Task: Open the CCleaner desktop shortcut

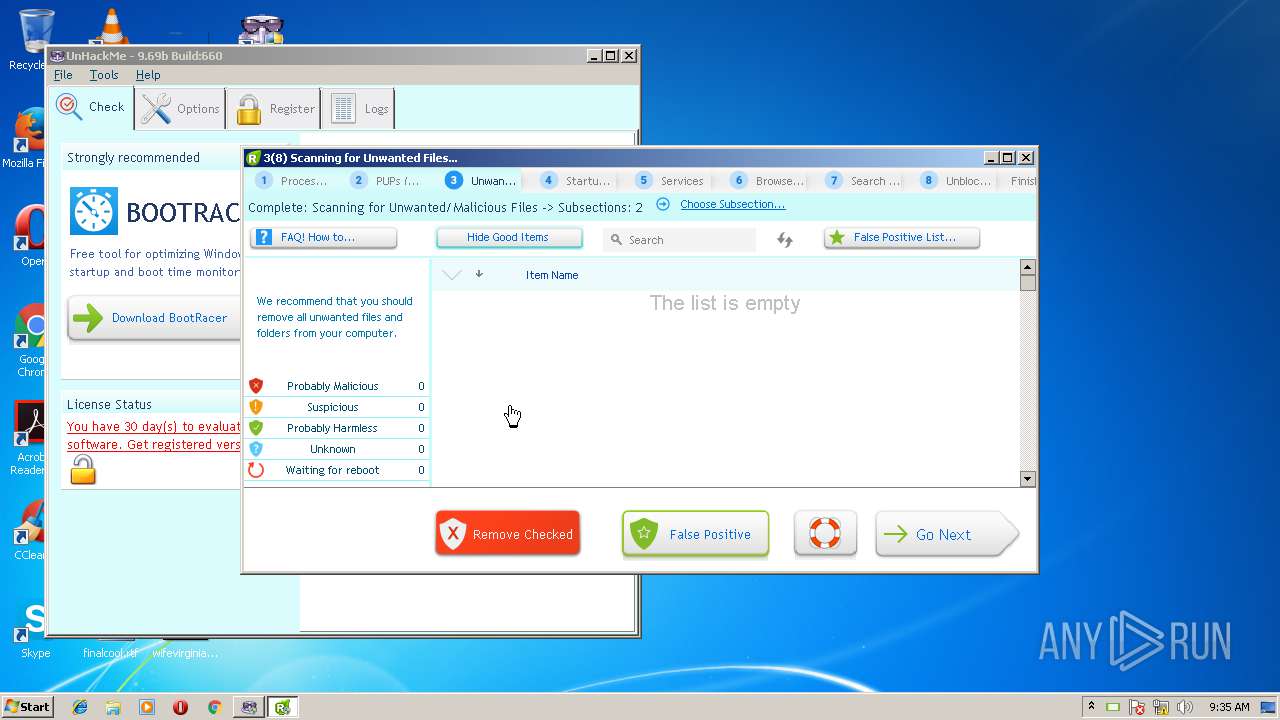Action: [30, 530]
